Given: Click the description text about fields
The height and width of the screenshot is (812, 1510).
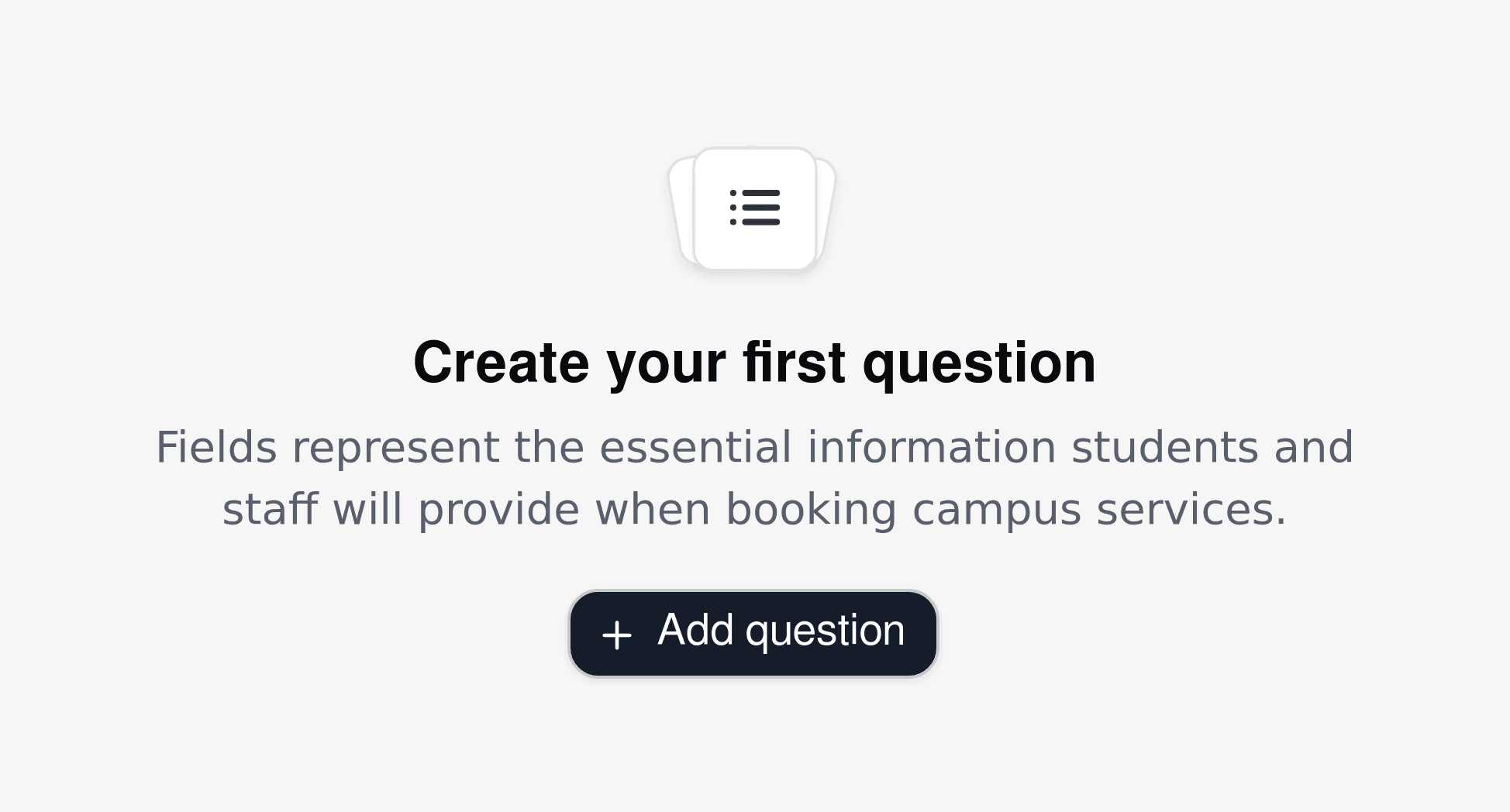Looking at the screenshot, I should click(753, 477).
